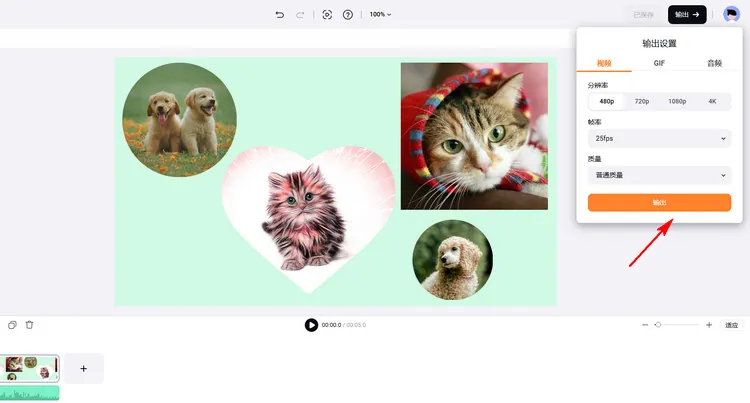Select 480p resolution option

[606, 102]
